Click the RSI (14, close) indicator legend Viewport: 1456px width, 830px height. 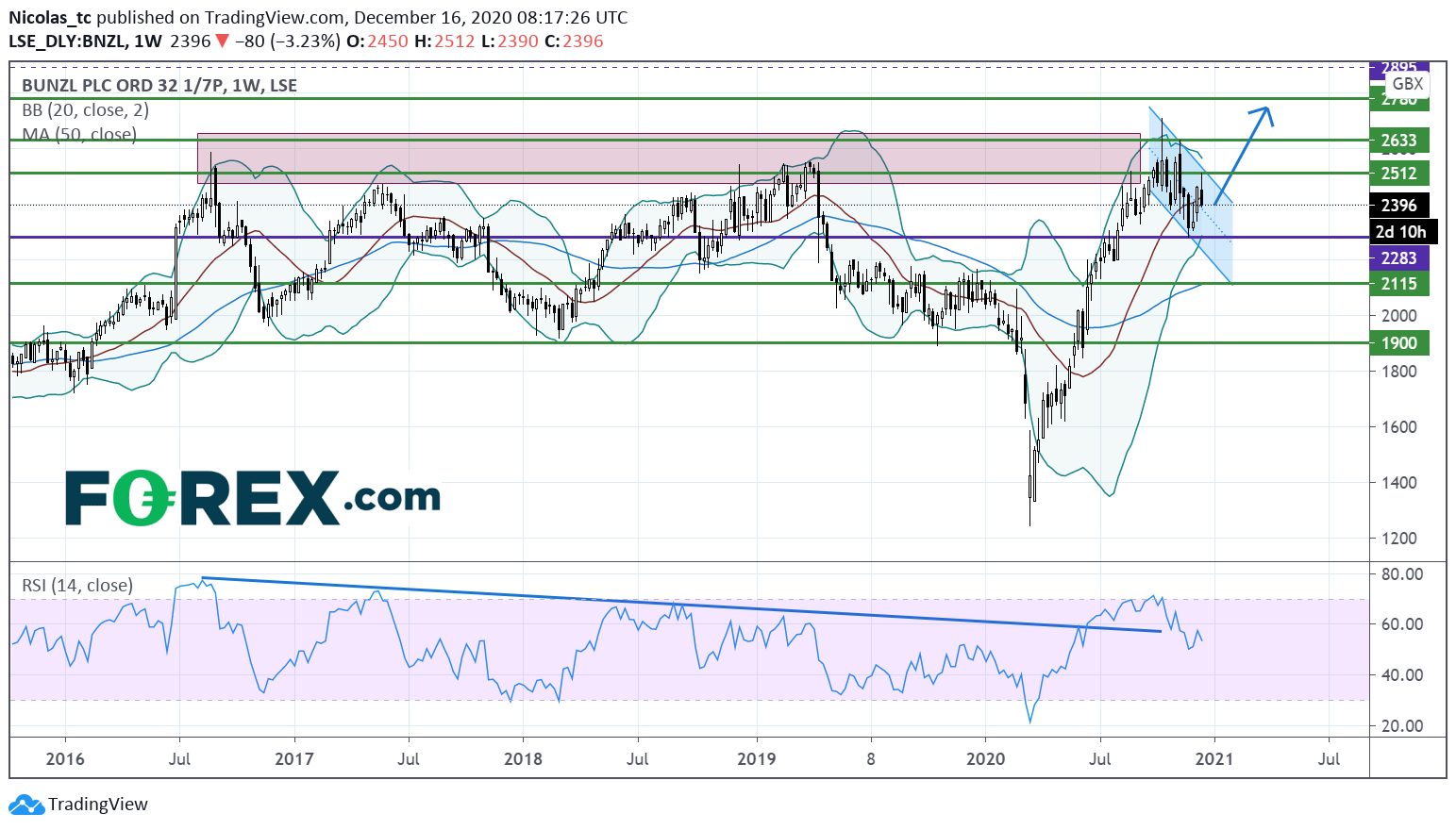point(77,586)
